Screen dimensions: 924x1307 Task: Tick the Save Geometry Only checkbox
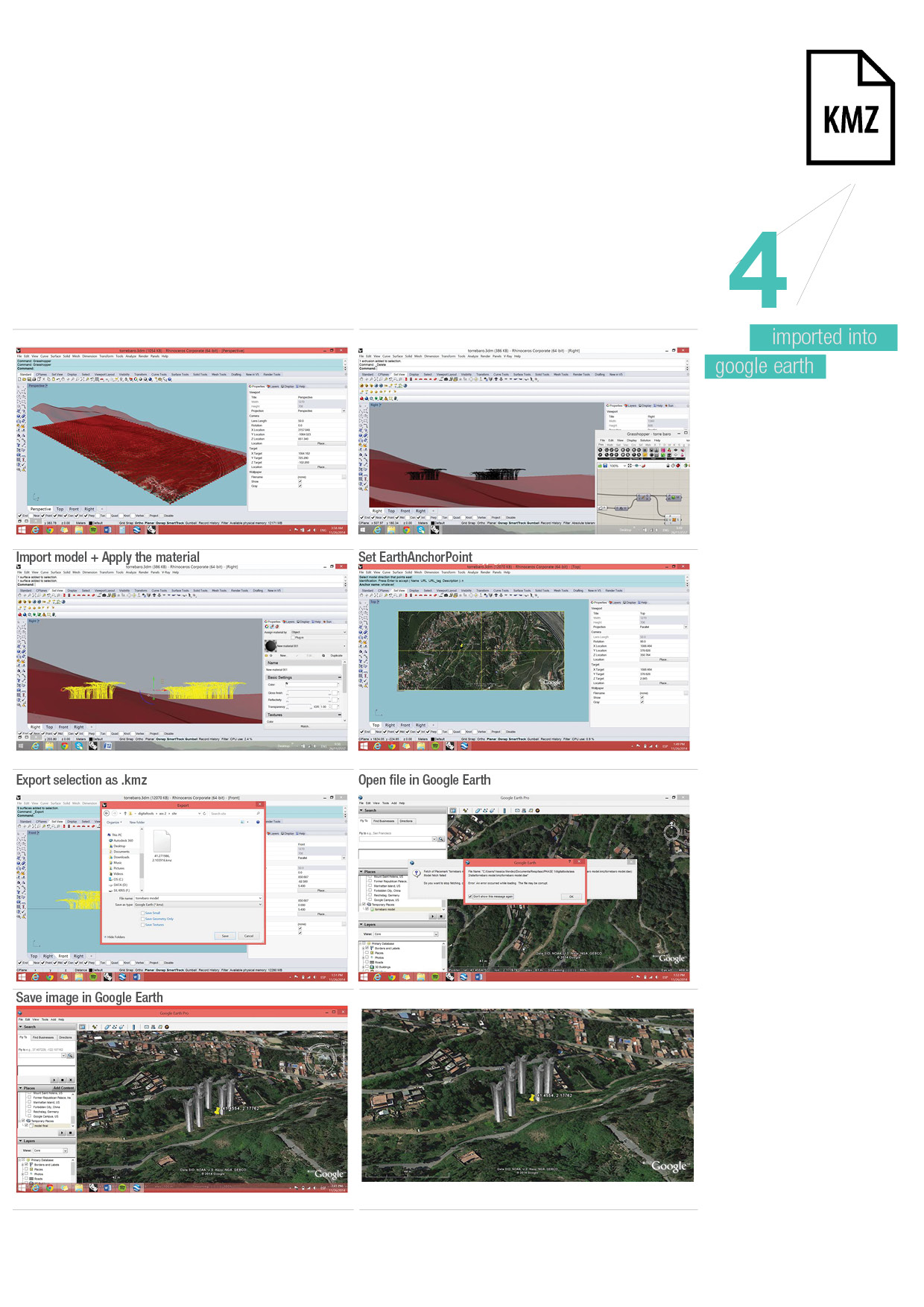coord(142,919)
